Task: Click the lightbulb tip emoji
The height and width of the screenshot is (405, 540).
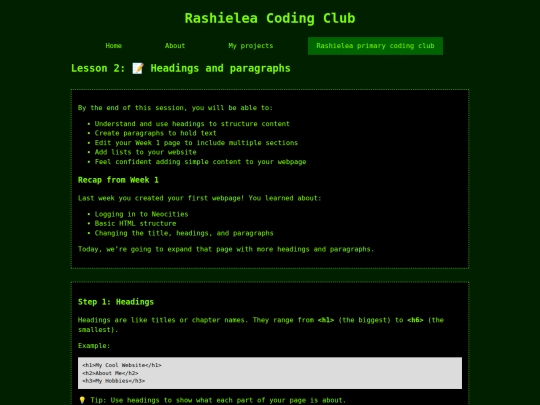Action: pyautogui.click(x=82, y=400)
